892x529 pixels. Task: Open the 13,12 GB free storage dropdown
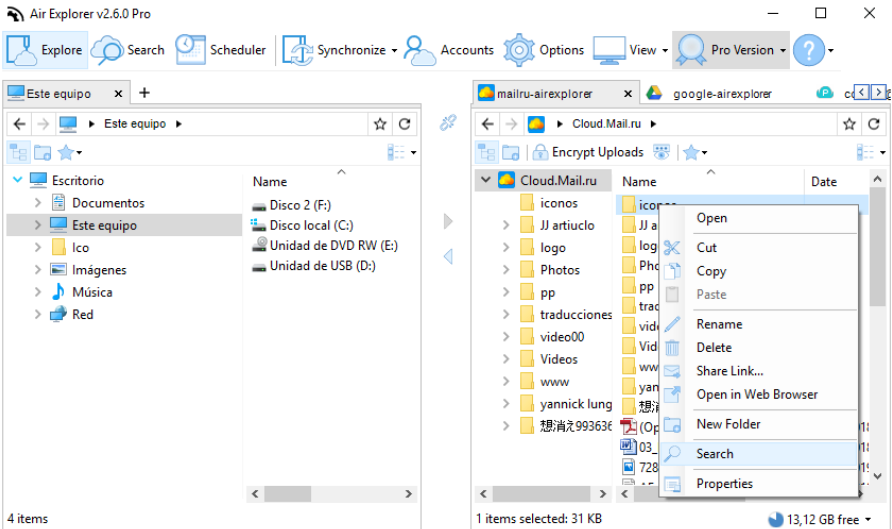point(869,519)
